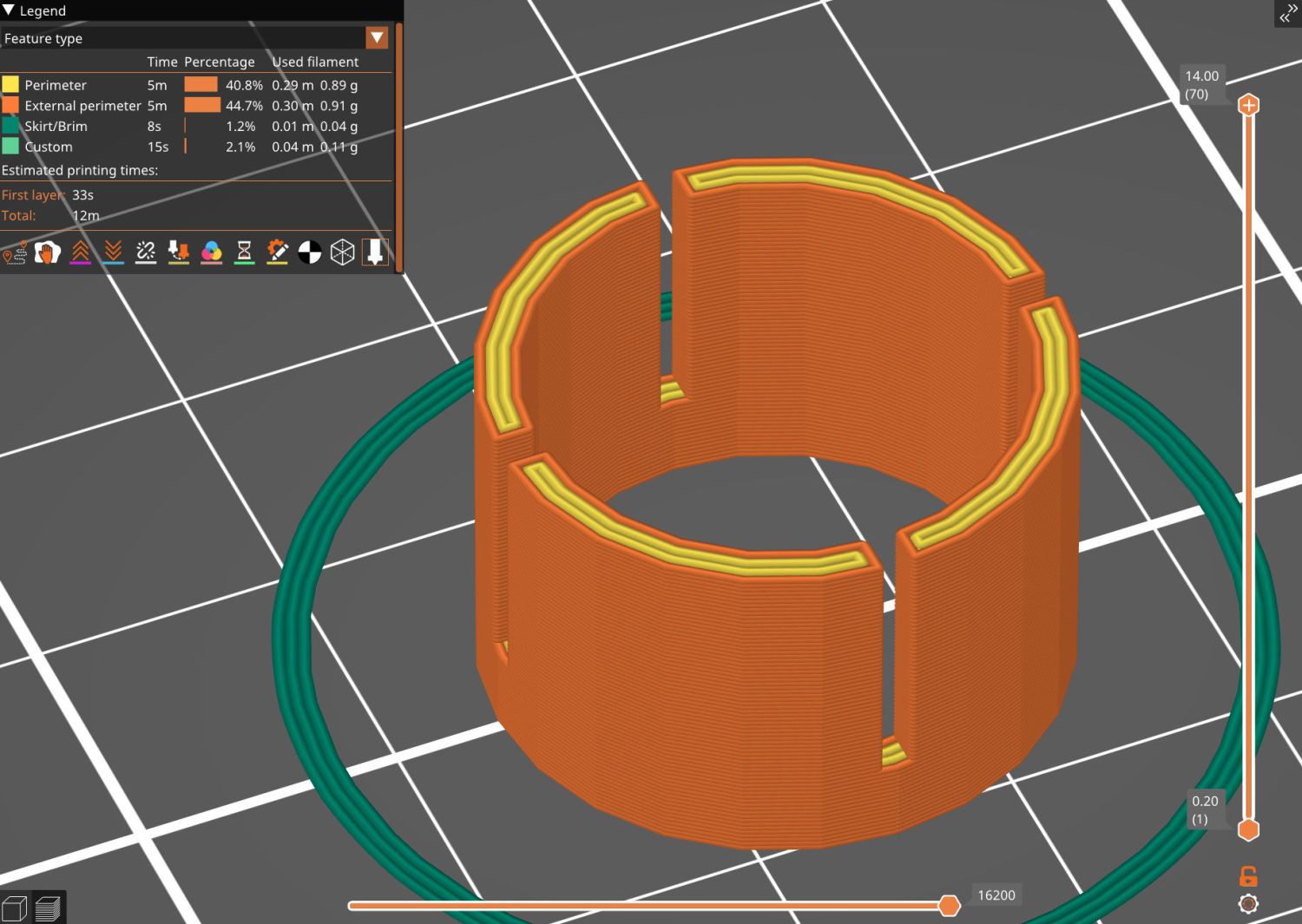The height and width of the screenshot is (924, 1302).
Task: Open layer slider settings gear
Action: pos(1248,904)
